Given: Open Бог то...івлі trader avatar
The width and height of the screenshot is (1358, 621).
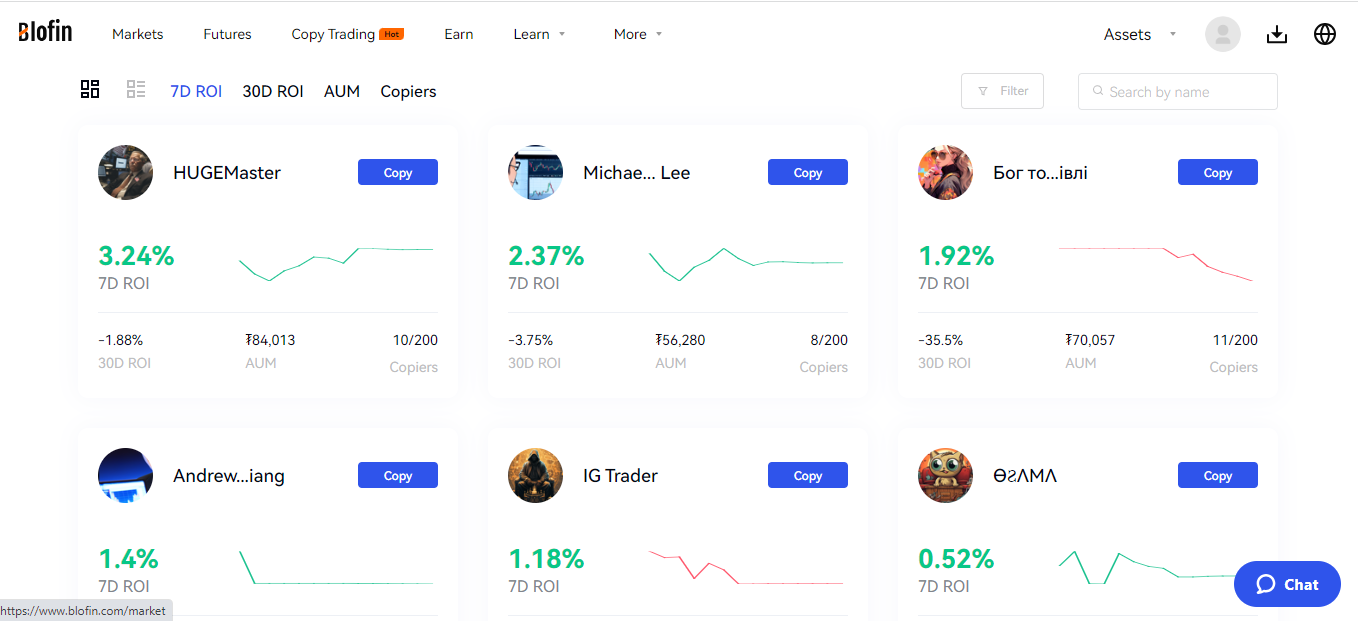Looking at the screenshot, I should (x=945, y=172).
